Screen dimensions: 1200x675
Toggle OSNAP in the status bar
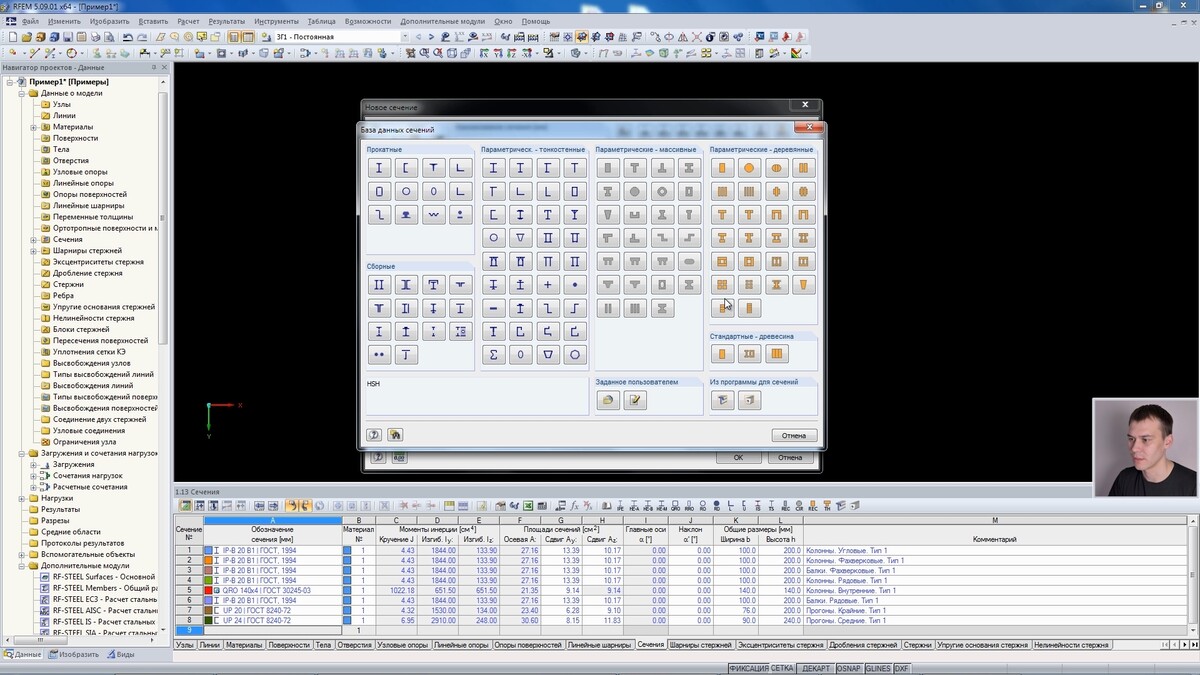(x=849, y=668)
